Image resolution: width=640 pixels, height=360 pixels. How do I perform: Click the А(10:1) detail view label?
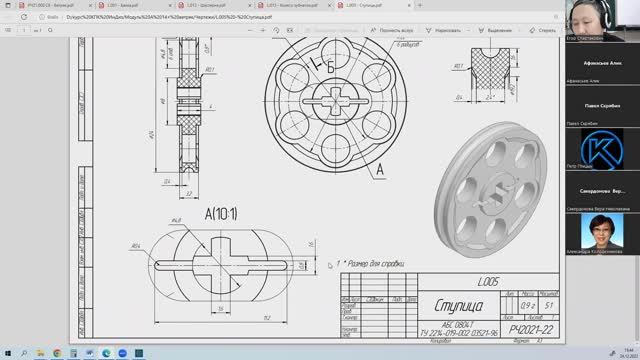pos(221,214)
